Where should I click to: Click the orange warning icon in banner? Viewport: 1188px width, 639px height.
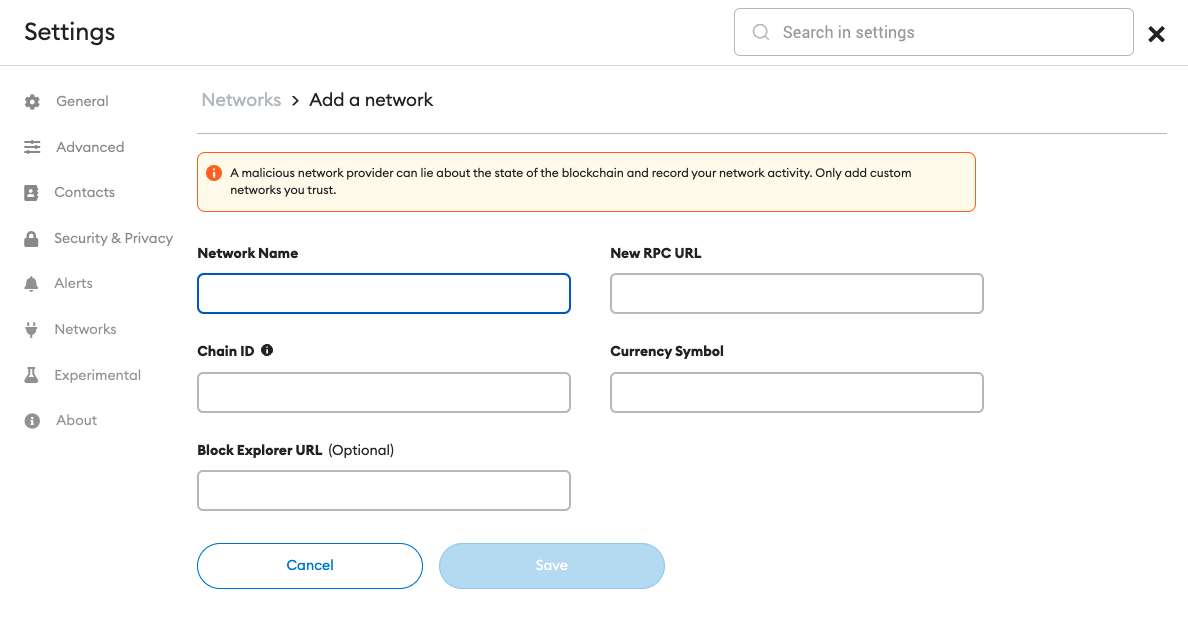tap(214, 173)
